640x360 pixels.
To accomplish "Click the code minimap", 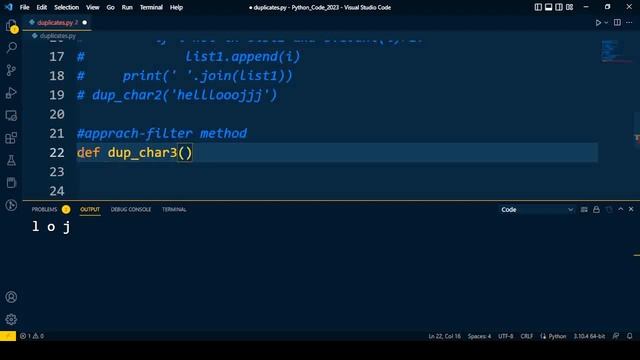I will (616, 51).
